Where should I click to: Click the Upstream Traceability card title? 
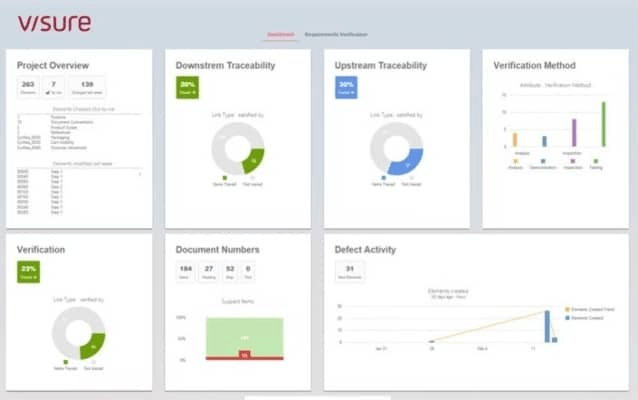point(381,66)
